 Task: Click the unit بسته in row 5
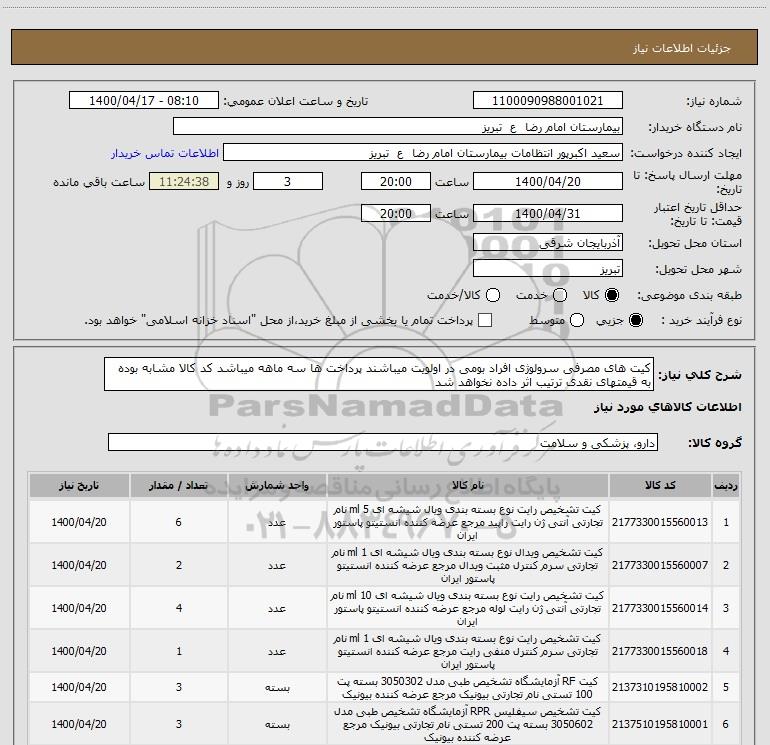pyautogui.click(x=277, y=688)
